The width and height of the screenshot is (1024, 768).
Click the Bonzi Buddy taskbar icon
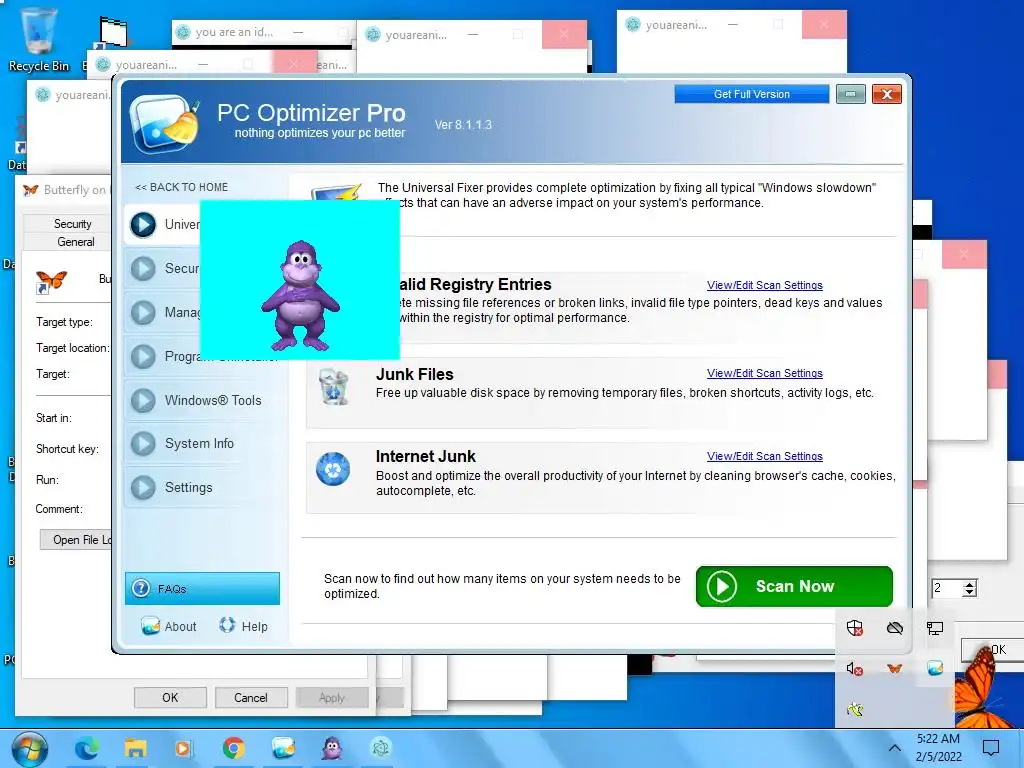[x=332, y=748]
